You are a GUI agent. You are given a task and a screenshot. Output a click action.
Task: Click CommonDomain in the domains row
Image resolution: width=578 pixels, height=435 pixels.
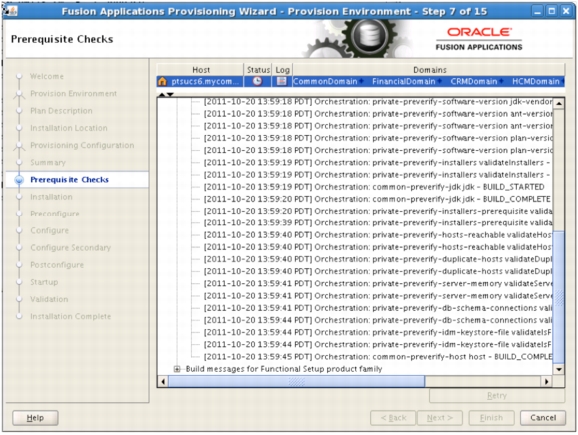[x=325, y=81]
